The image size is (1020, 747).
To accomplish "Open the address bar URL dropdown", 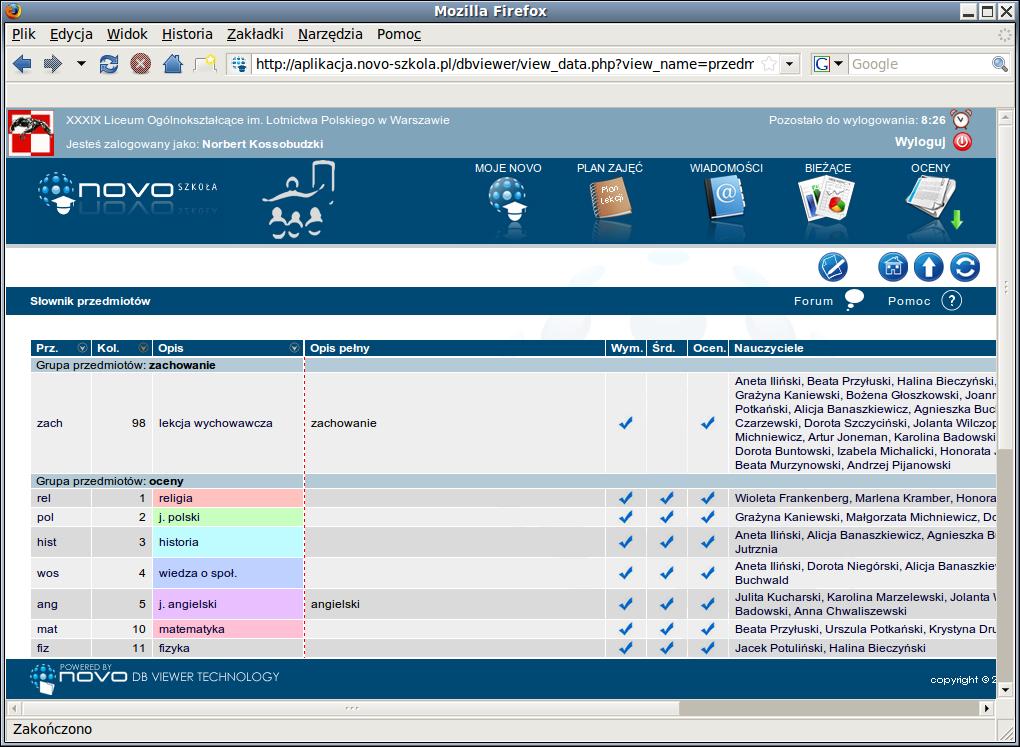I will coord(790,64).
